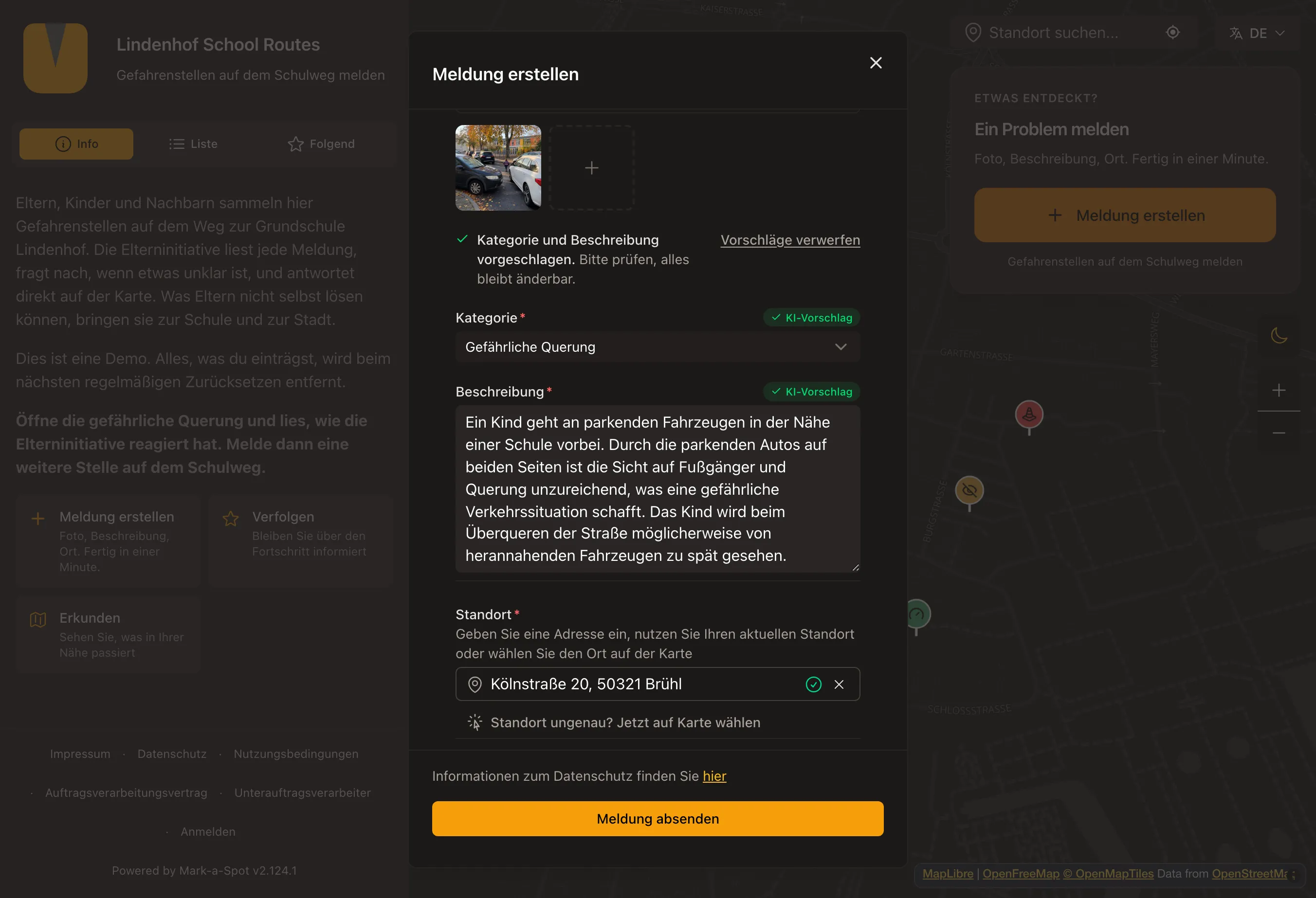Open the OpenMapTiles attribution link
1316x898 pixels.
tap(1108, 874)
